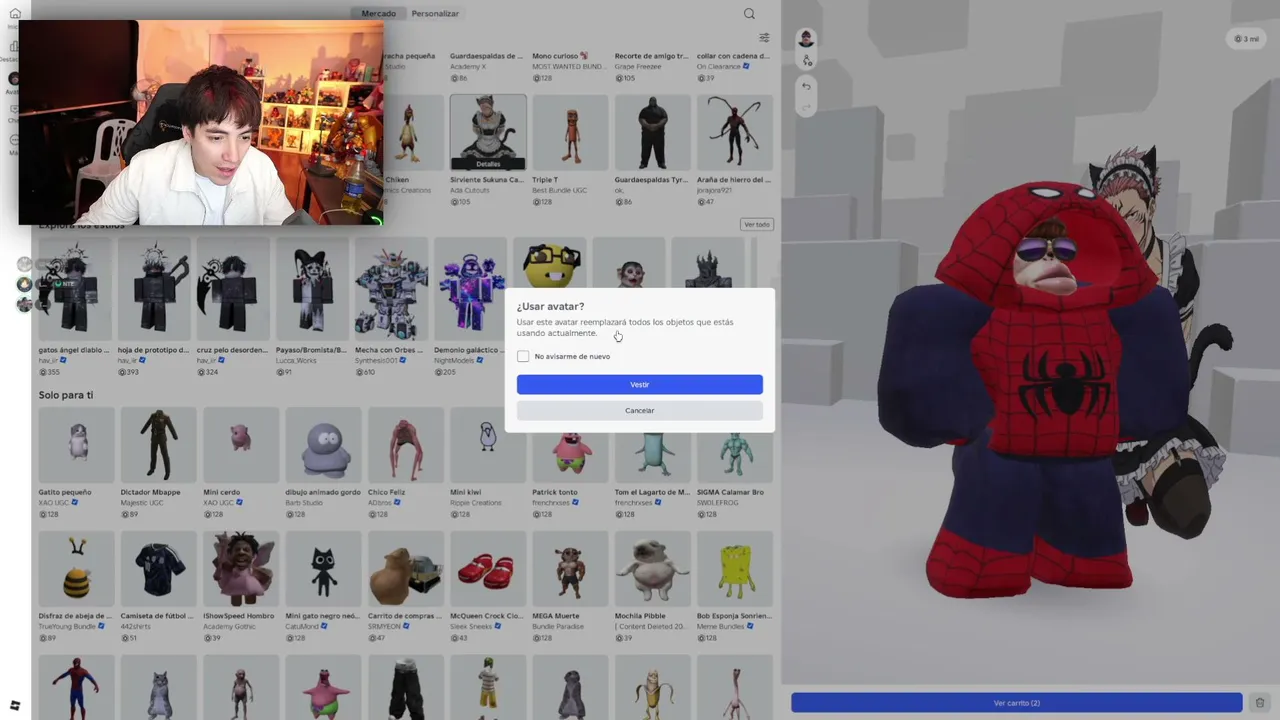This screenshot has width=1280, height=720.
Task: Pick the 'gatos ángel diablo' style thumbnail
Action: pyautogui.click(x=76, y=290)
